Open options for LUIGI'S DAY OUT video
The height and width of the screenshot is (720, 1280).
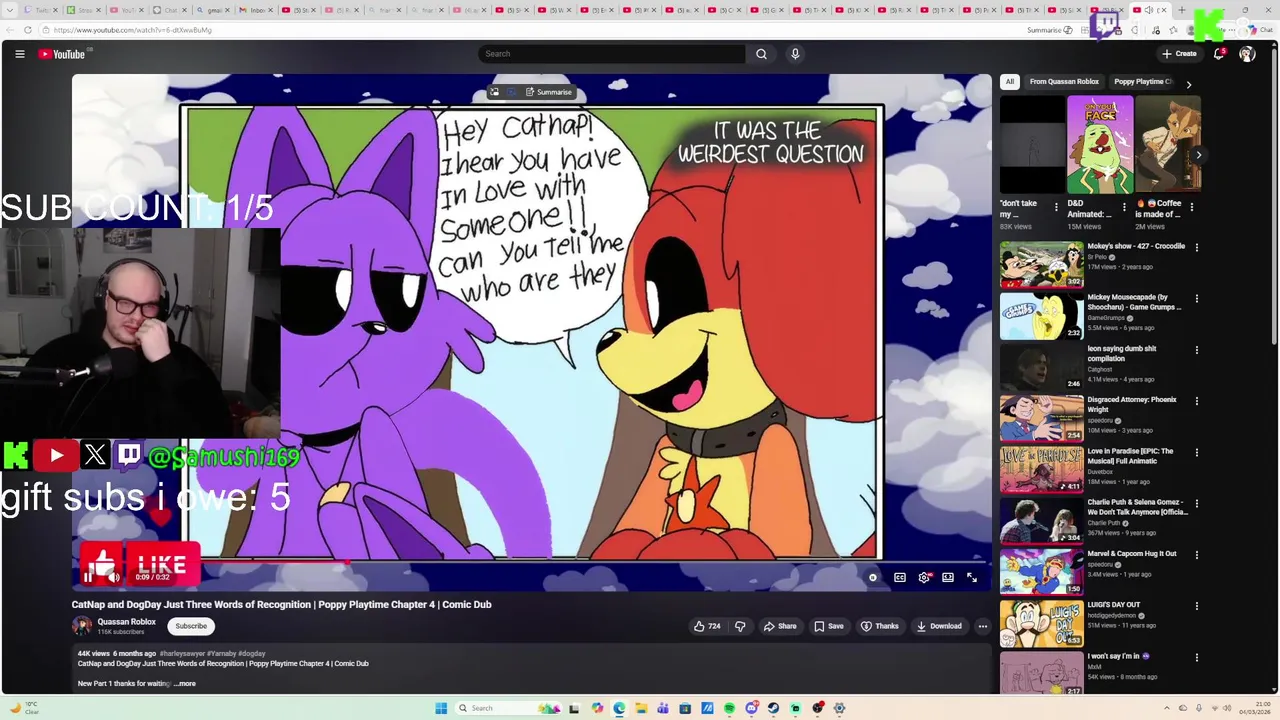pyautogui.click(x=1197, y=606)
